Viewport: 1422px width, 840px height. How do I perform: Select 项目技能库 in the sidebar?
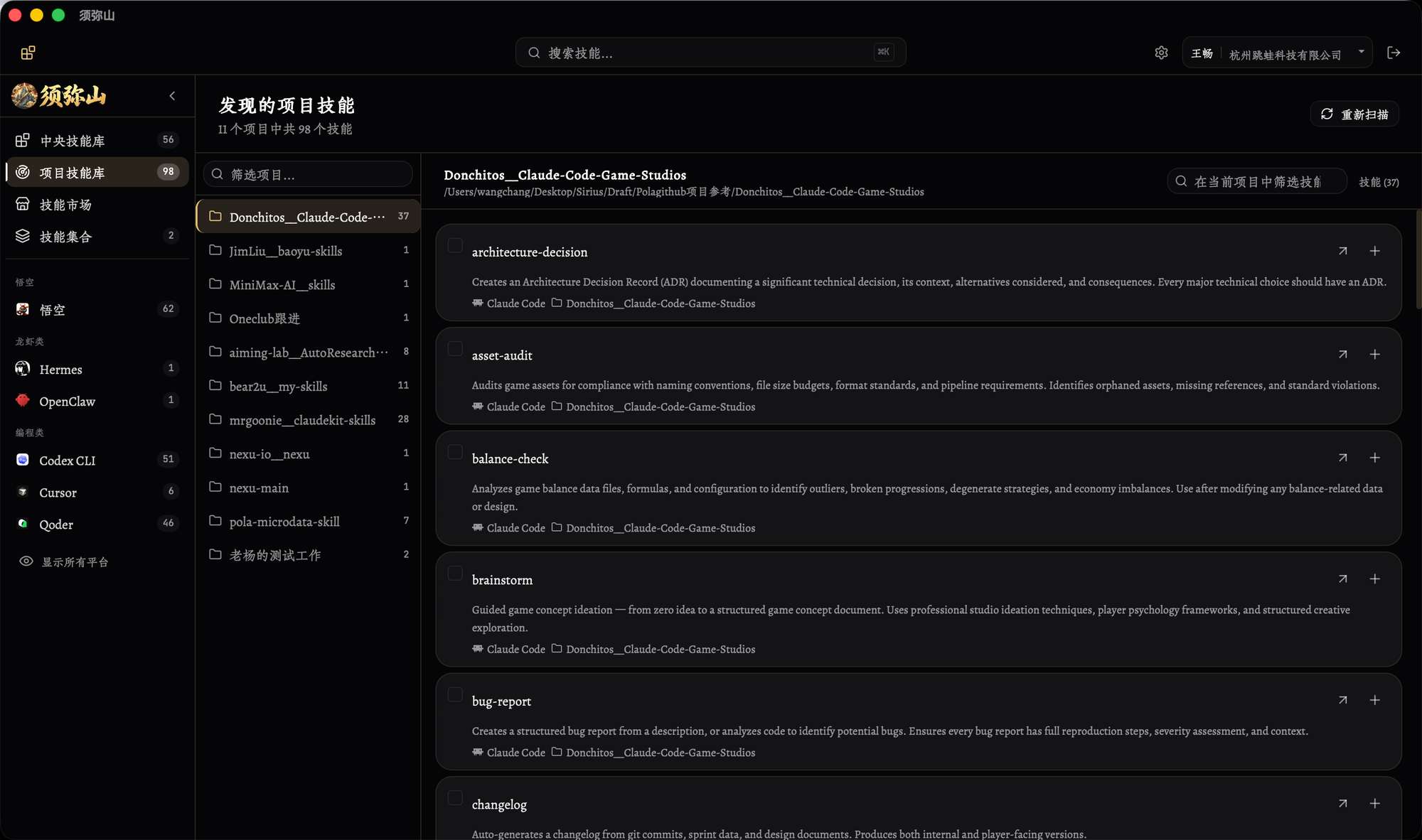tap(97, 173)
